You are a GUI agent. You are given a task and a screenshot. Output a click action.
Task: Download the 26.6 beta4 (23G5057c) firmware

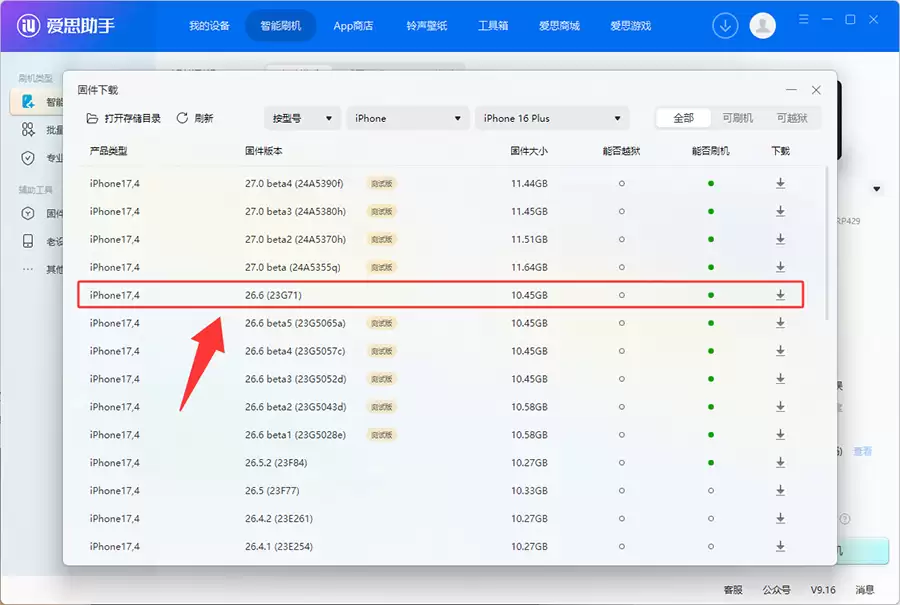(780, 351)
